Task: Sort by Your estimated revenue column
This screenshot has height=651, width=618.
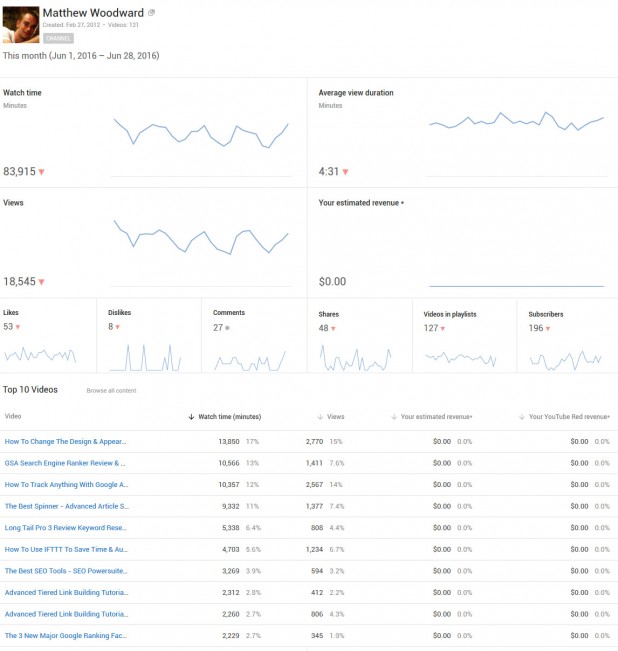Action: 435,416
